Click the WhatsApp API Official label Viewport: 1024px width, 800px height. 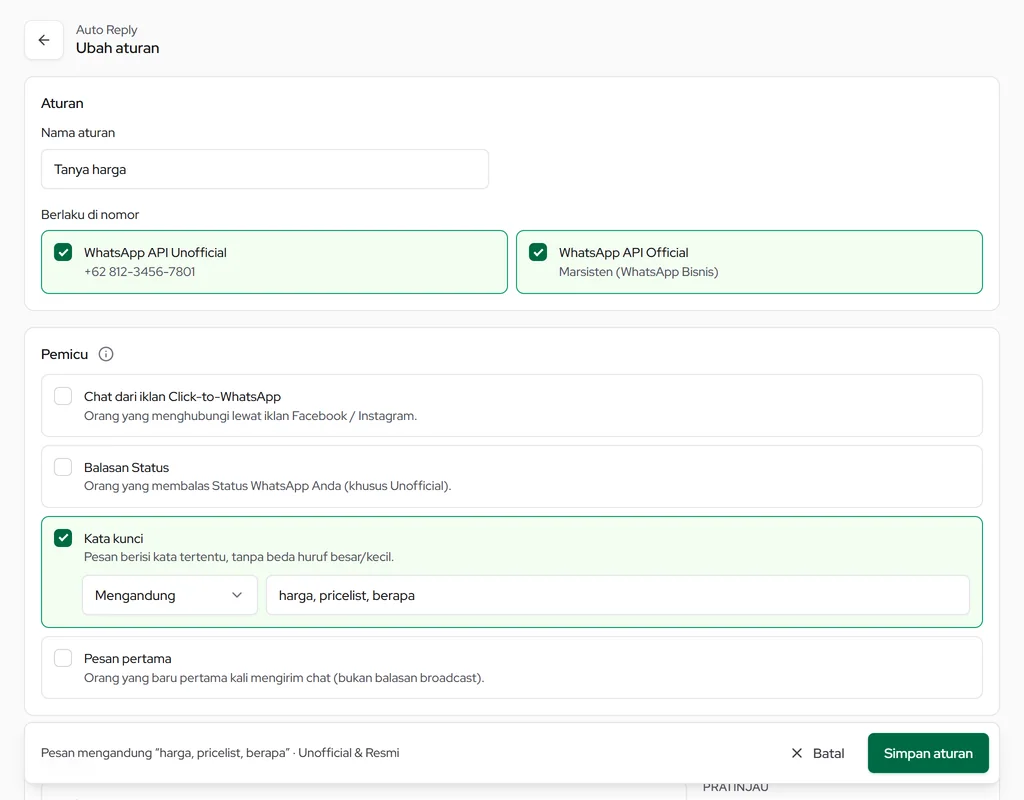click(x=624, y=253)
